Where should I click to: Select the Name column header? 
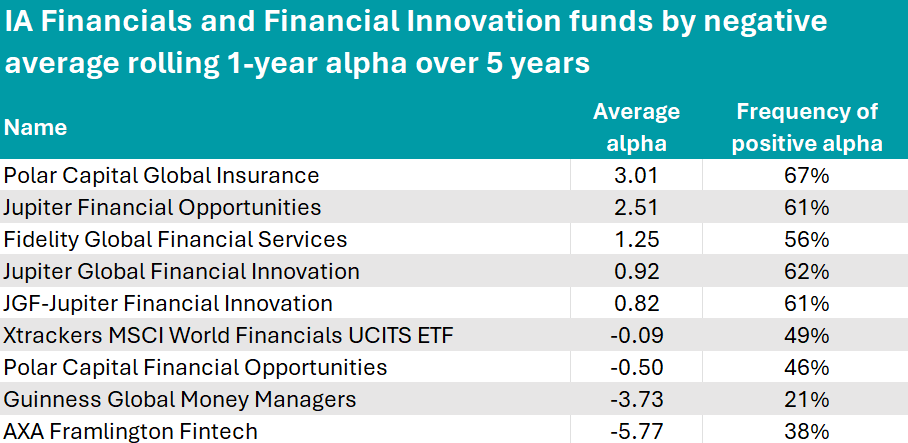pos(36,127)
